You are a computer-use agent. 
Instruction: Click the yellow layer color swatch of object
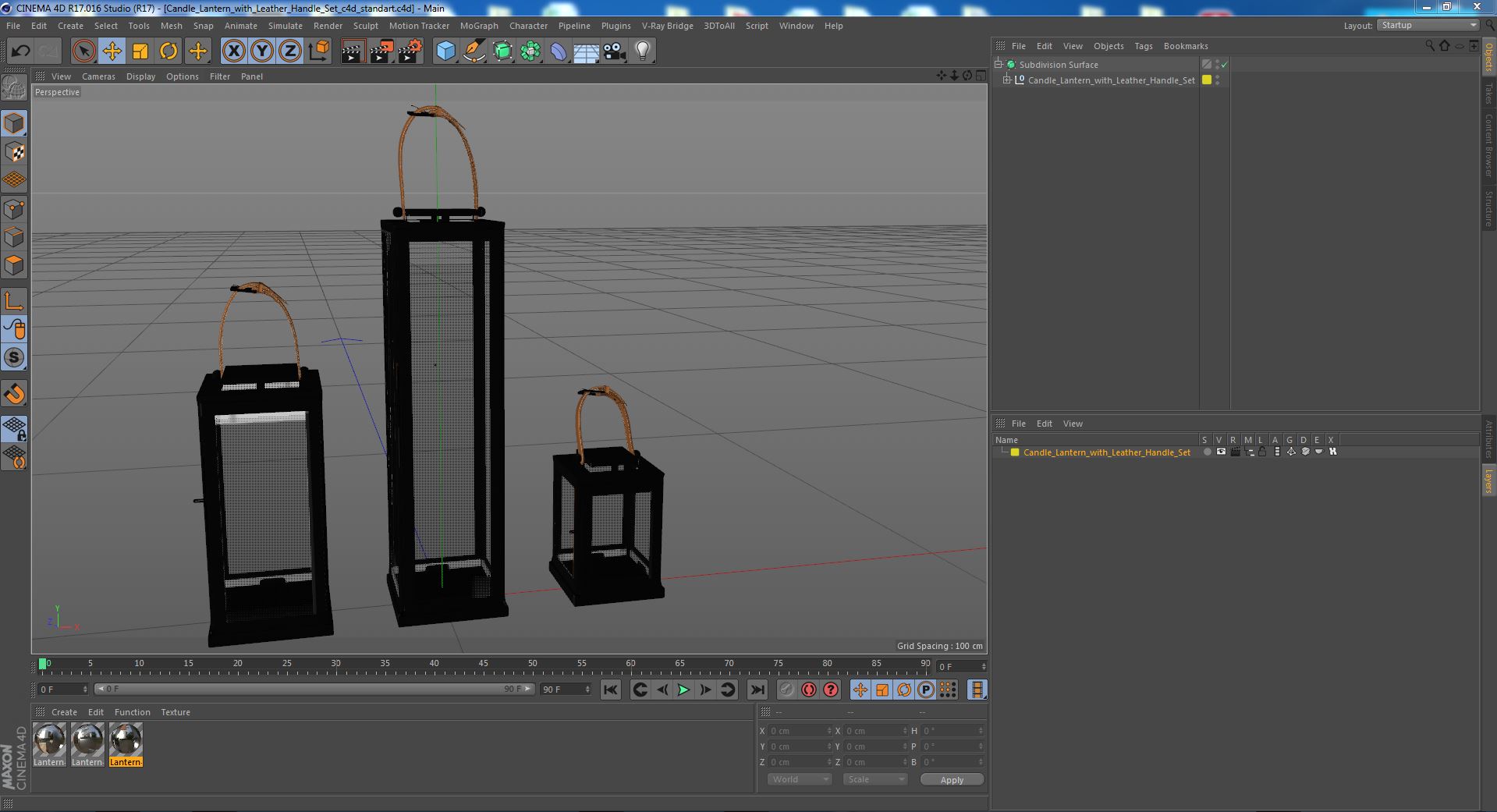(1207, 80)
